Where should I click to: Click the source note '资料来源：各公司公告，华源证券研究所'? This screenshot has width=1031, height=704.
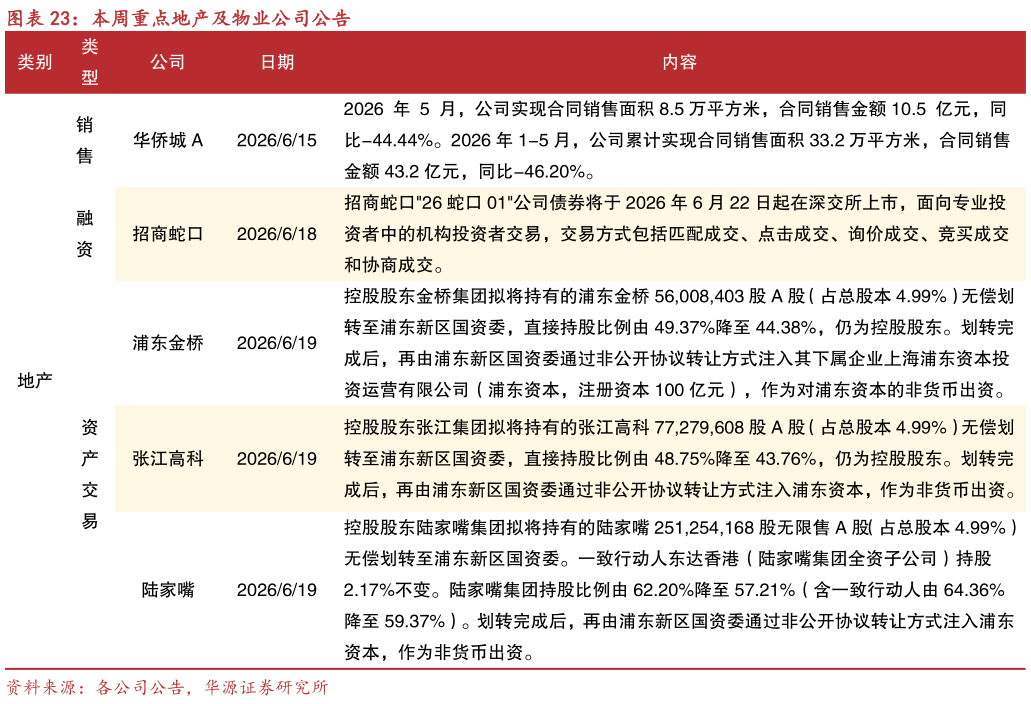tap(167, 688)
